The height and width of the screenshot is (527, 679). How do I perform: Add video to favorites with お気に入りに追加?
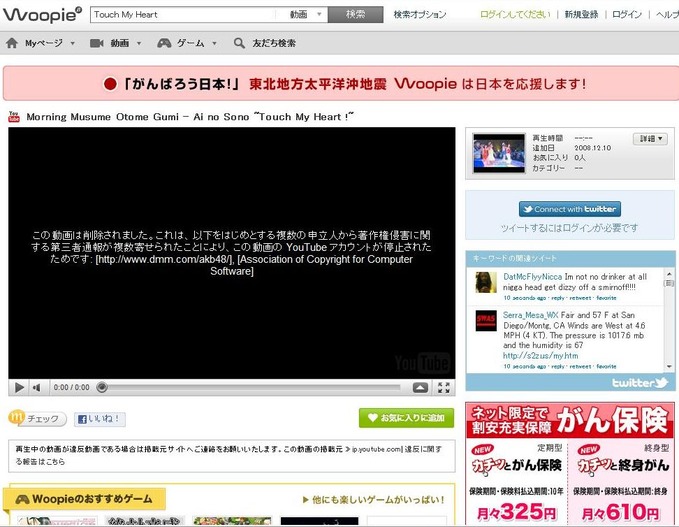tap(406, 417)
